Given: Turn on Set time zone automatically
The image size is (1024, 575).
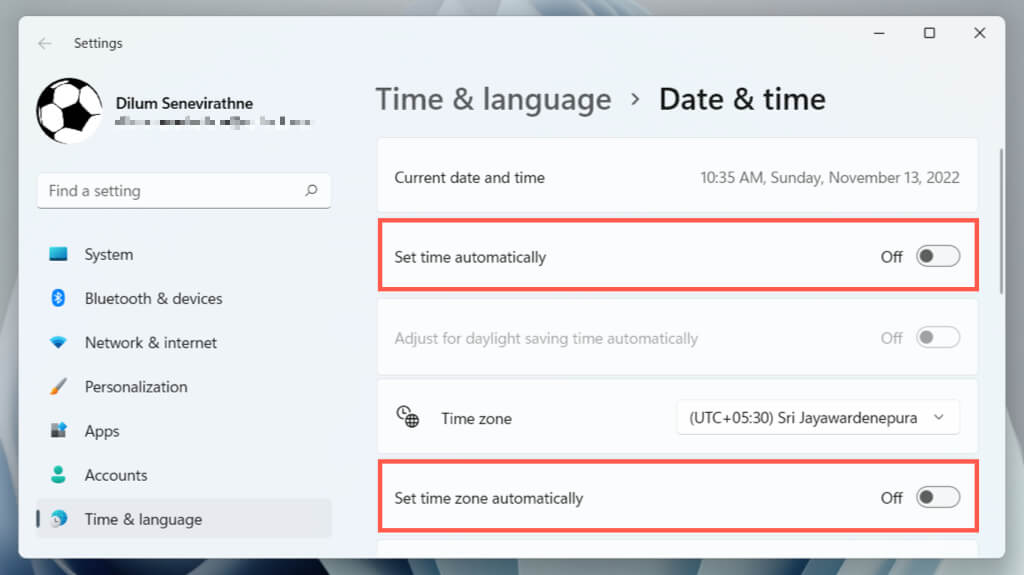Looking at the screenshot, I should point(938,497).
